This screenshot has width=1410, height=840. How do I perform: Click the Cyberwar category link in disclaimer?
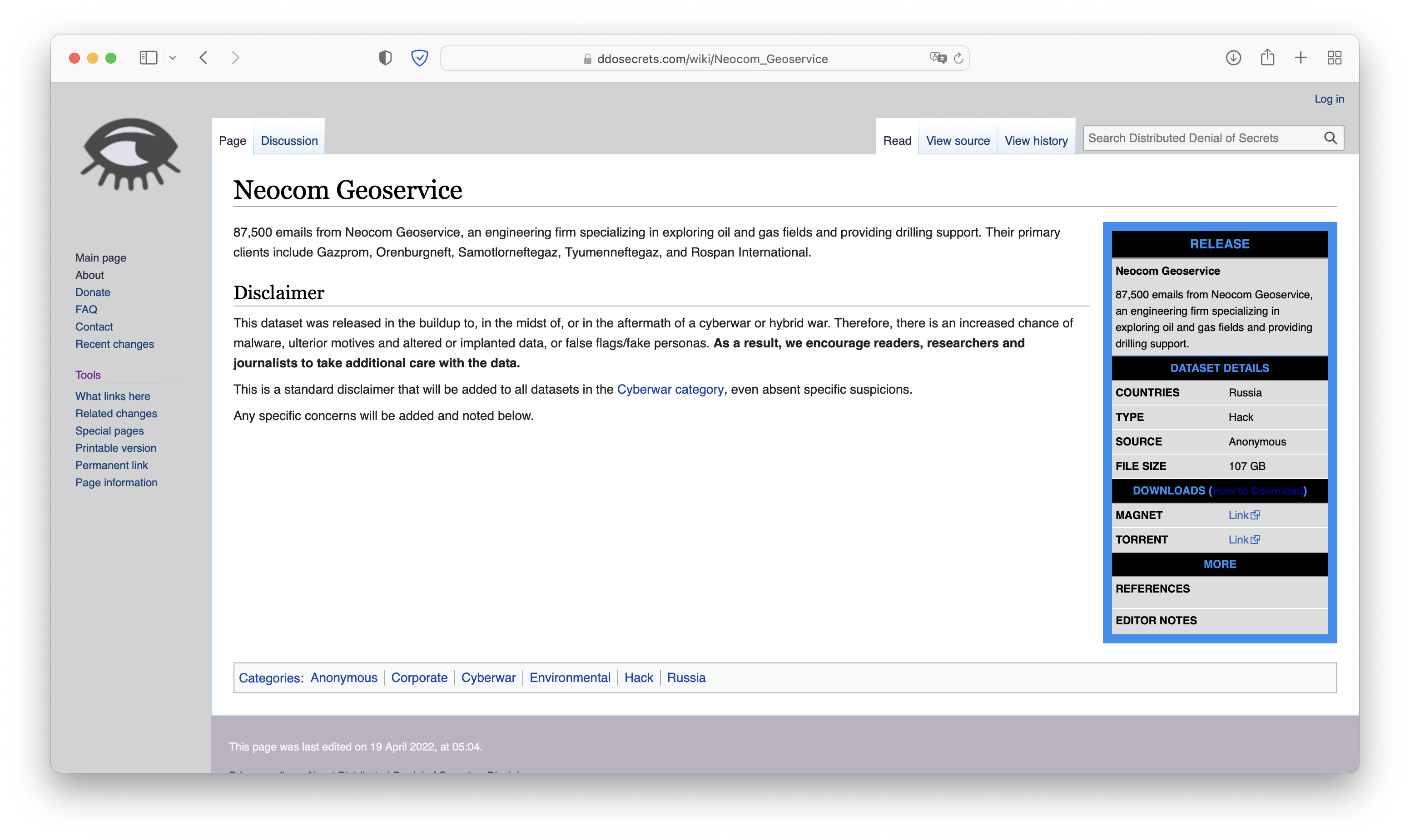(x=670, y=390)
